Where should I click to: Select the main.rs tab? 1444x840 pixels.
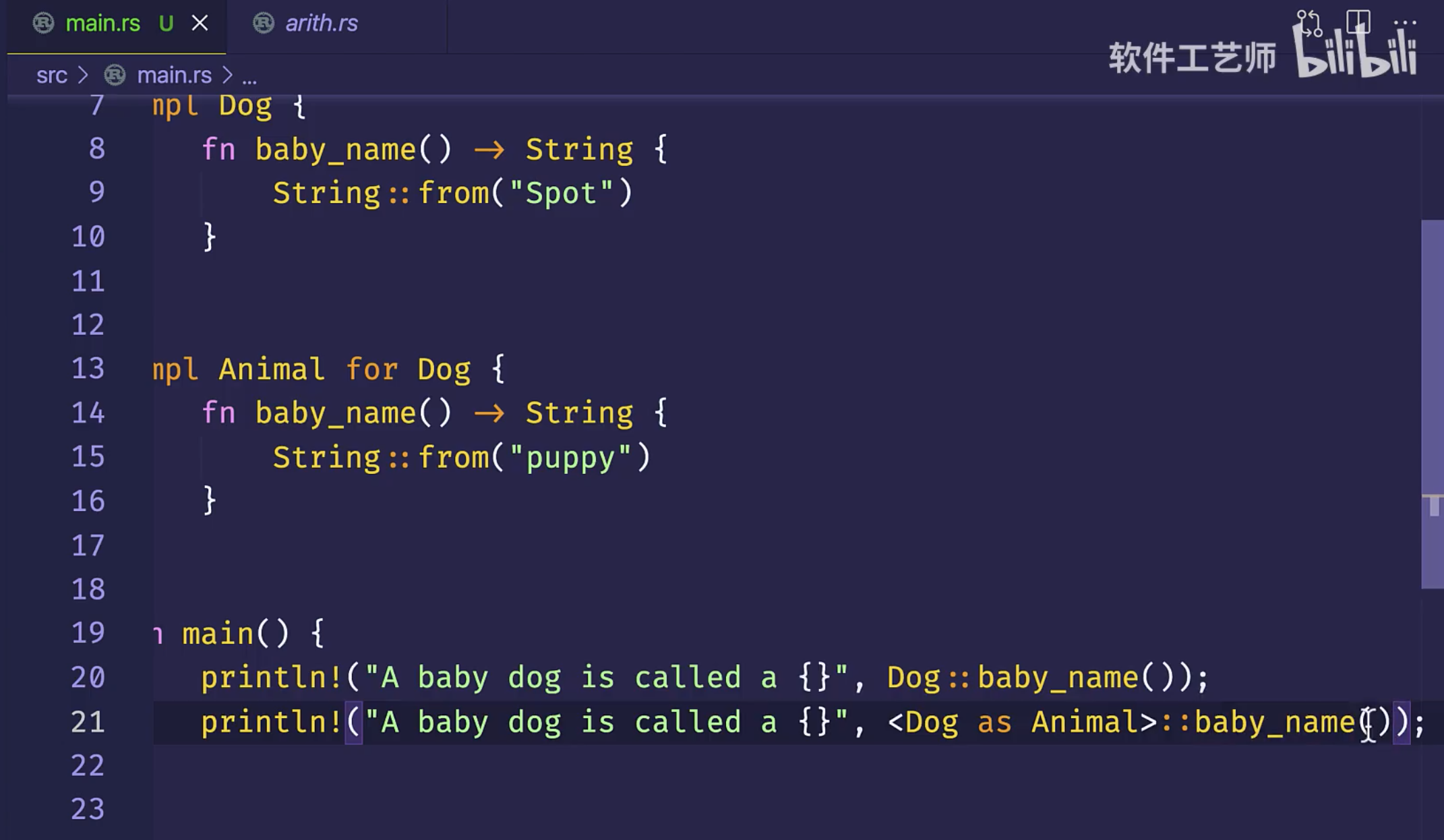pos(102,24)
